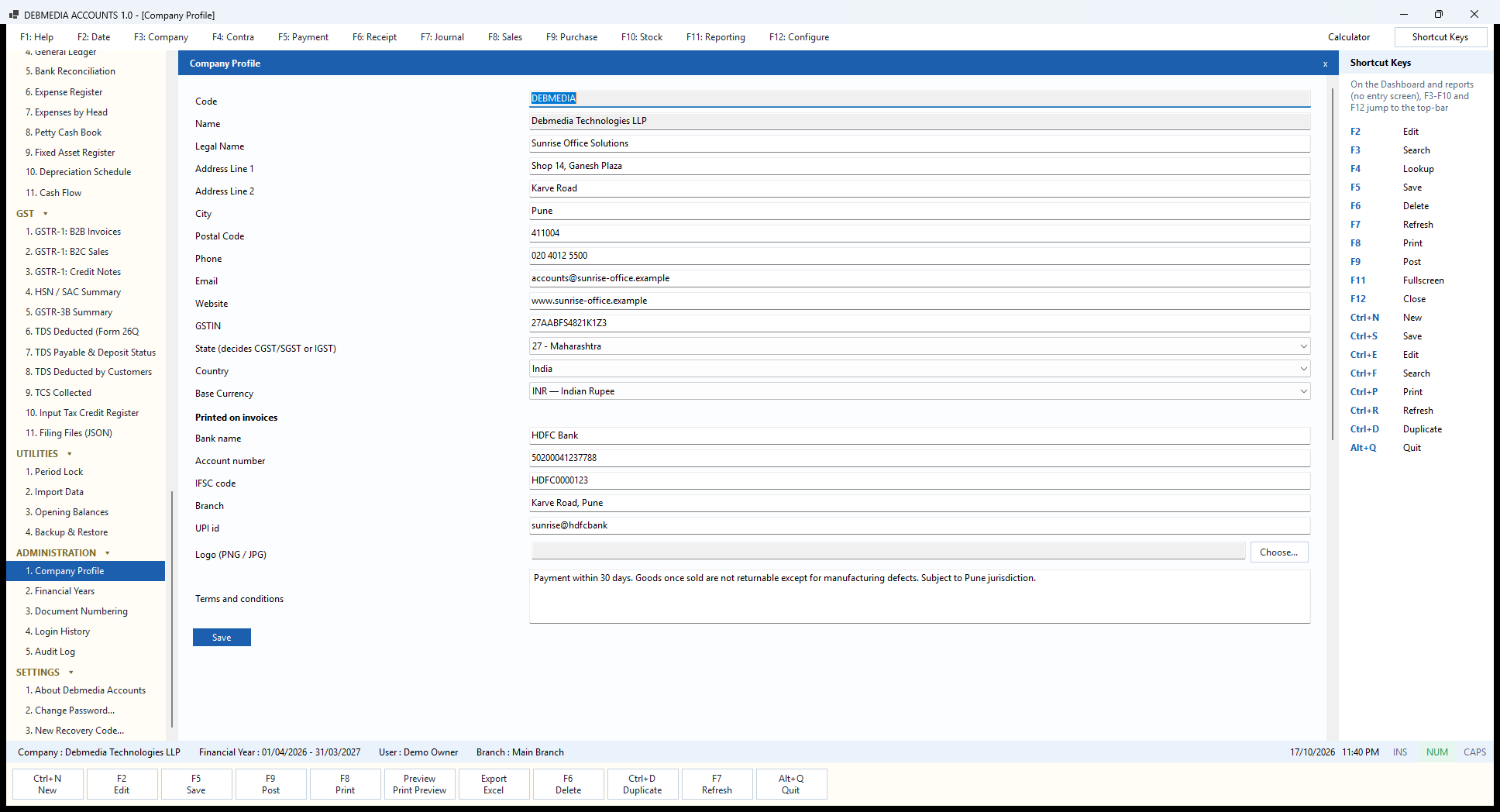Click the UPI id input field
Screen dimensions: 1500x812
920,525
